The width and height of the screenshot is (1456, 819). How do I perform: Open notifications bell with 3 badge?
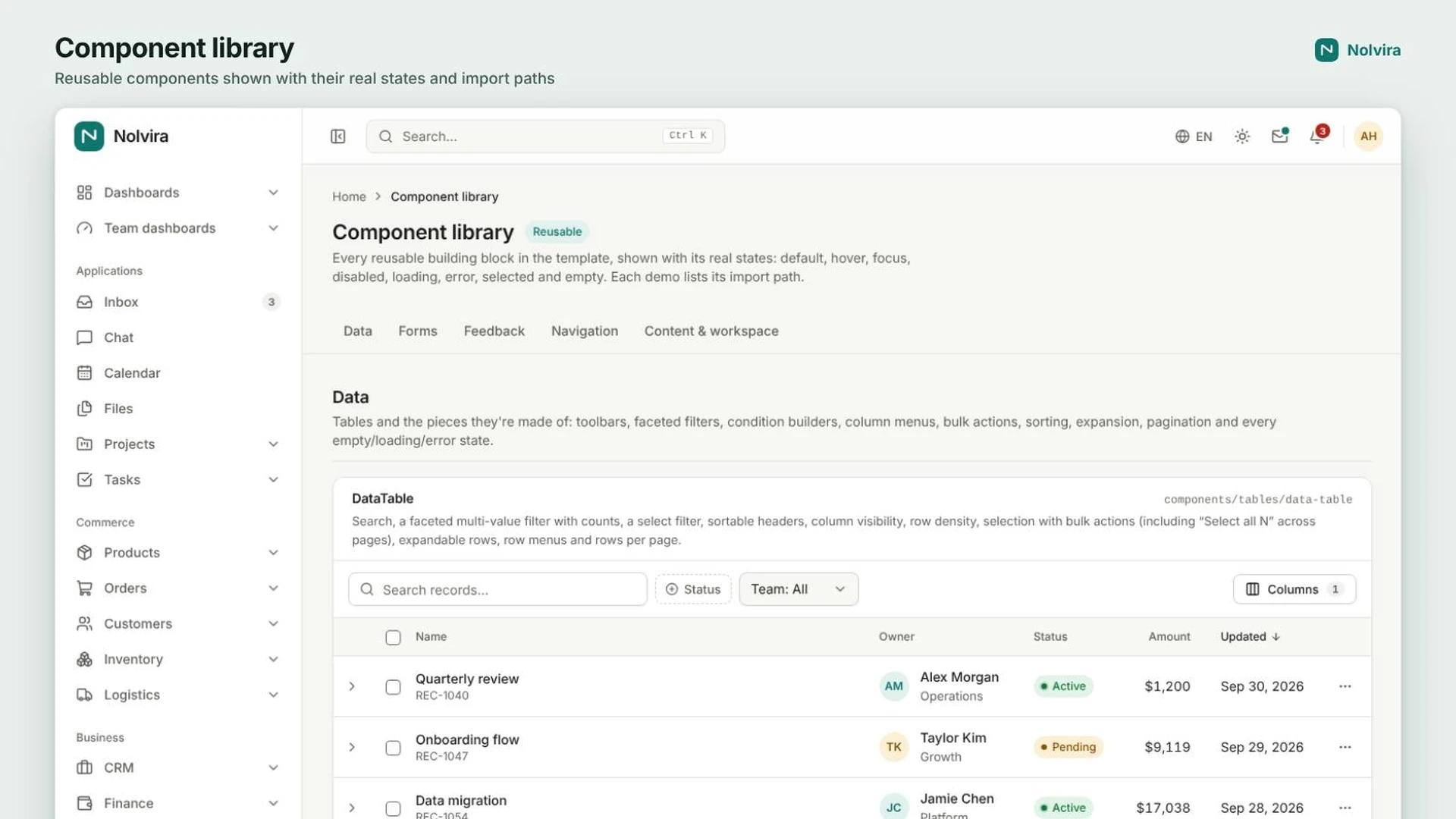click(x=1318, y=136)
